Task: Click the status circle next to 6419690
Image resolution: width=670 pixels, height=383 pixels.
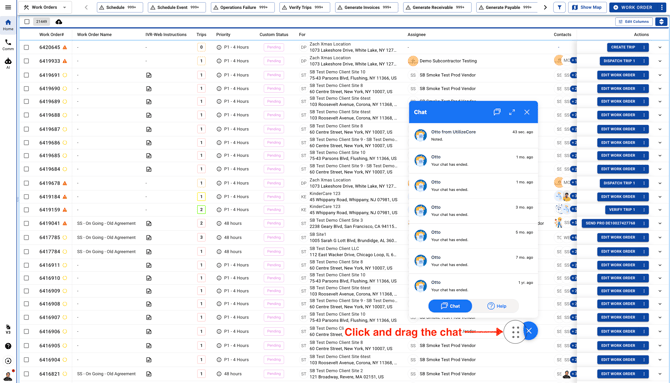Action: [x=65, y=88]
